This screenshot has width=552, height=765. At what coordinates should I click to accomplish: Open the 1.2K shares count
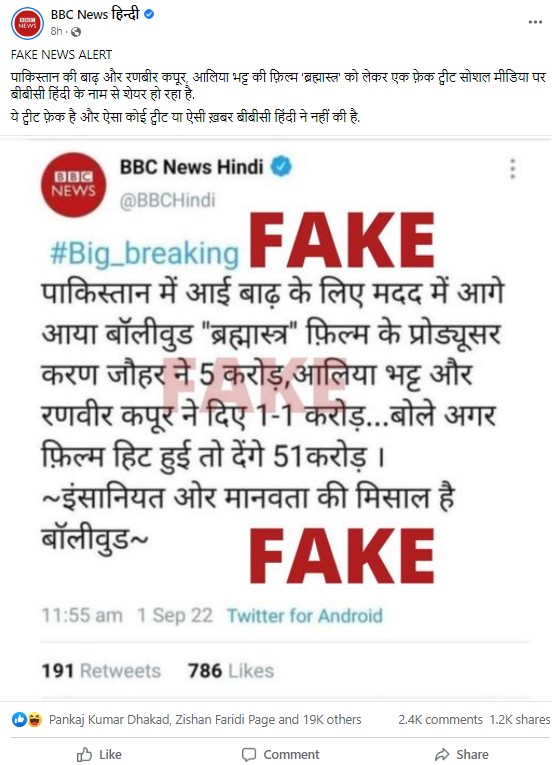click(x=519, y=720)
